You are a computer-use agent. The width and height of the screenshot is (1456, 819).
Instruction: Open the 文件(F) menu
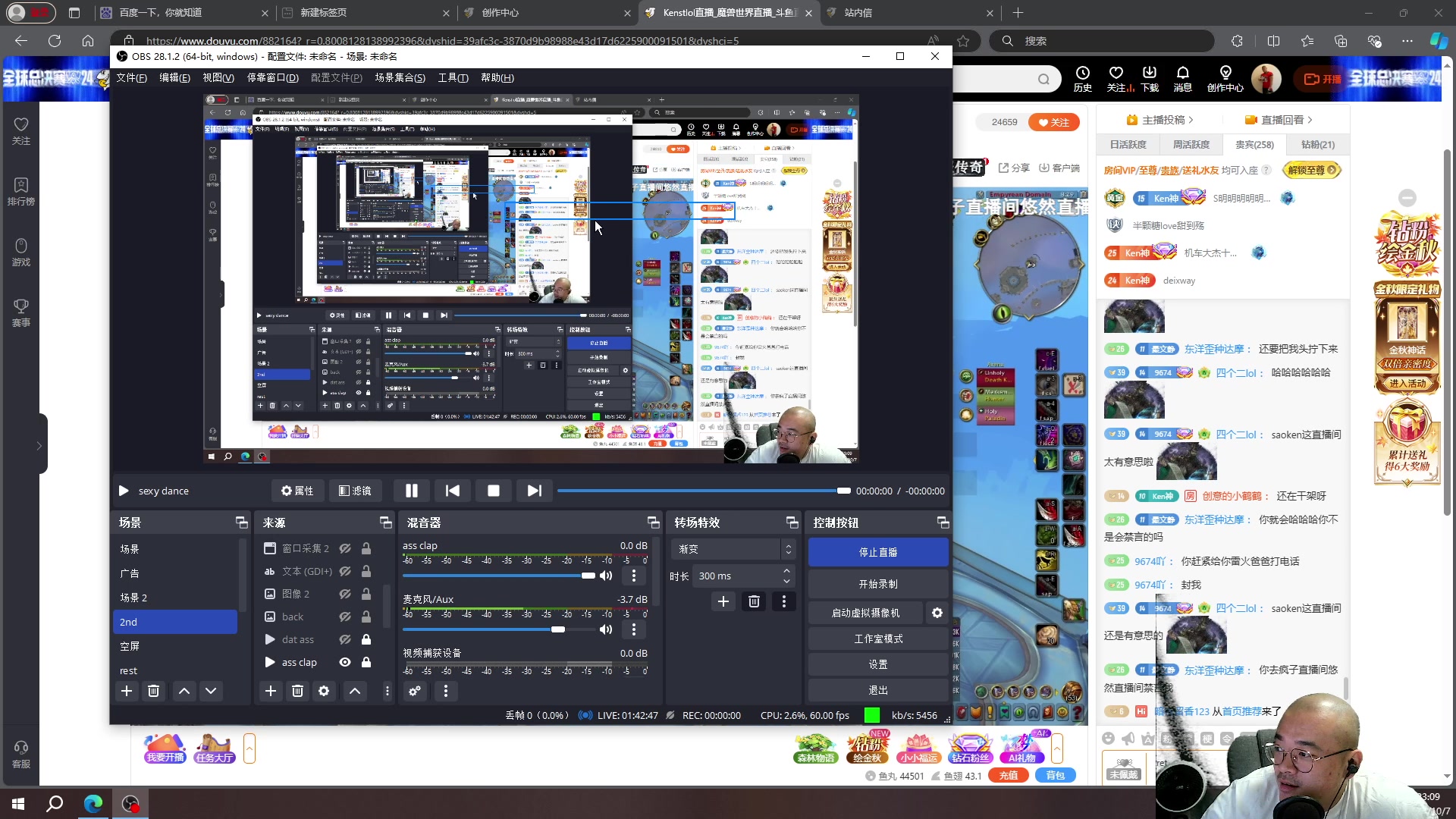click(131, 77)
